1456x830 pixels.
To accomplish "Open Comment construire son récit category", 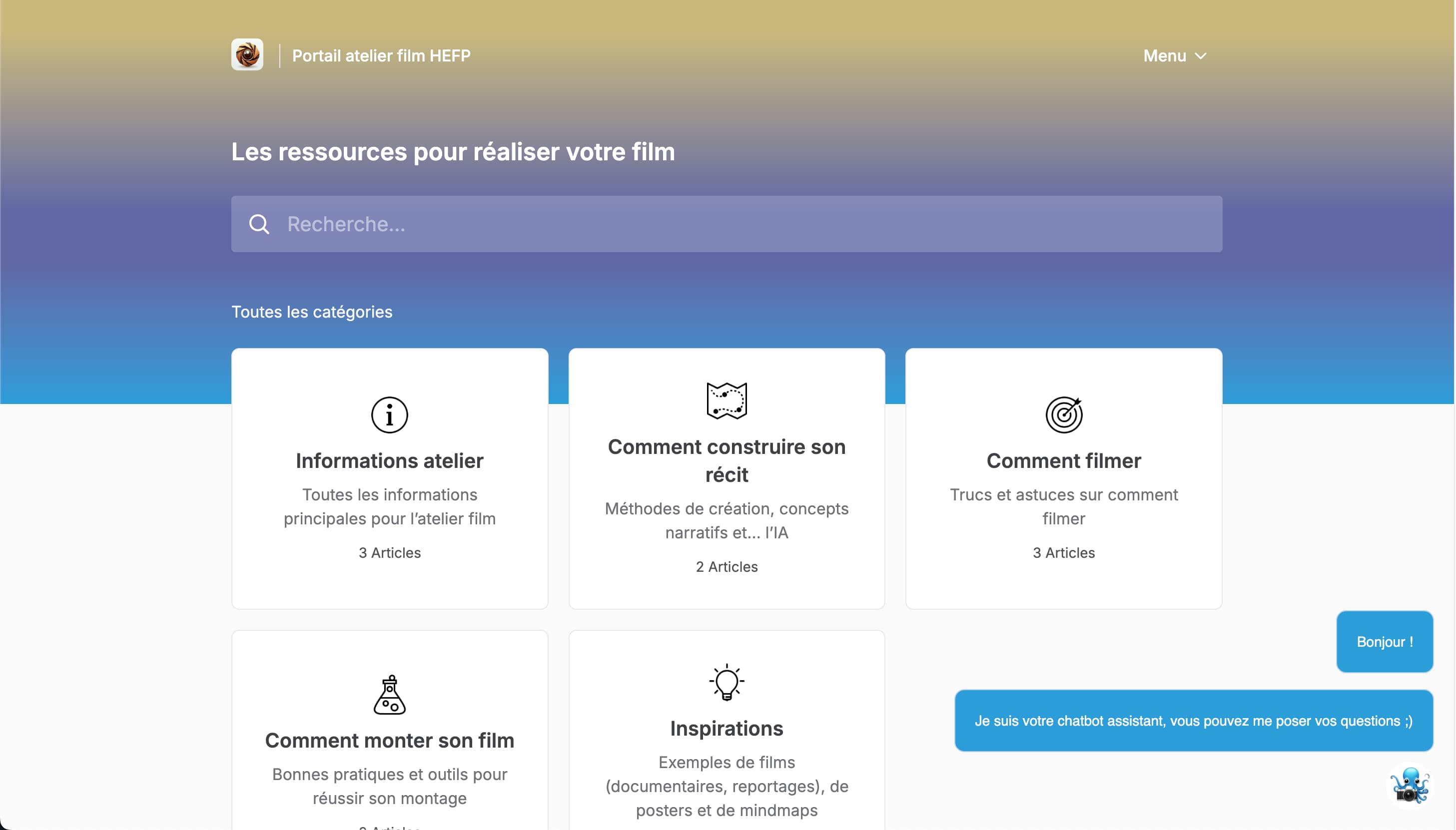I will [x=726, y=460].
